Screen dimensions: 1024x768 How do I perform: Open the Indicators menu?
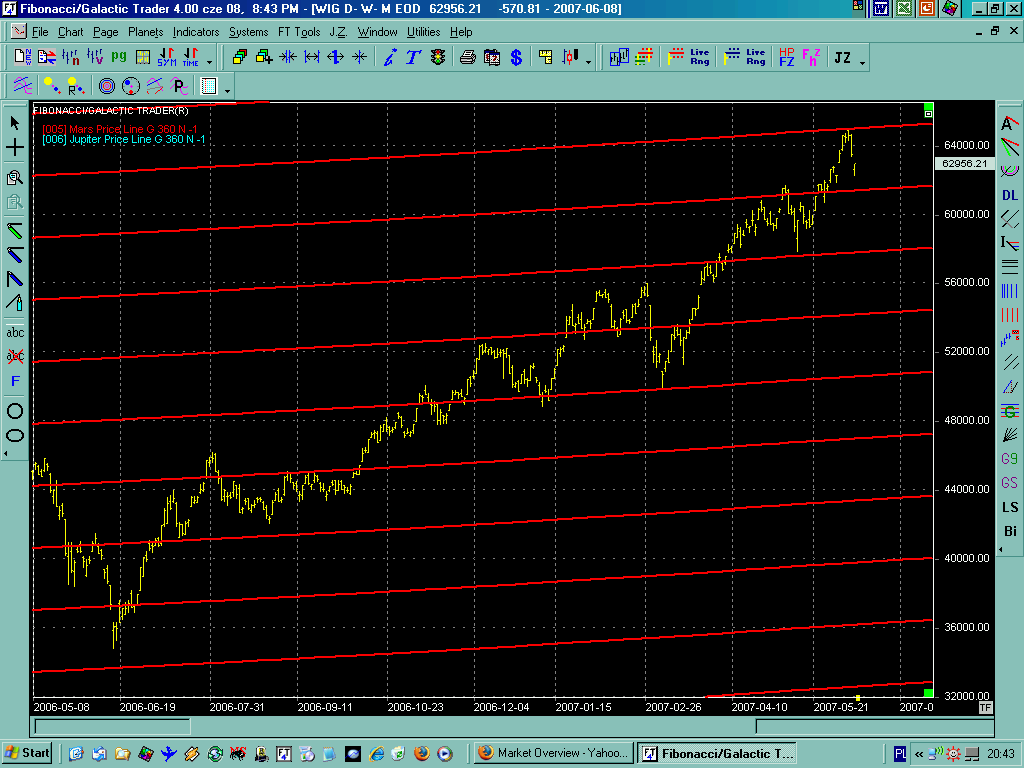click(196, 32)
